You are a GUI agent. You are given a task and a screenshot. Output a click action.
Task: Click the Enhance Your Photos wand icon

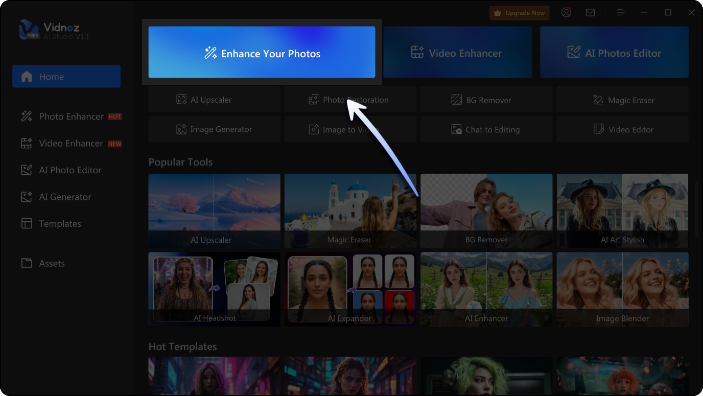pos(210,53)
